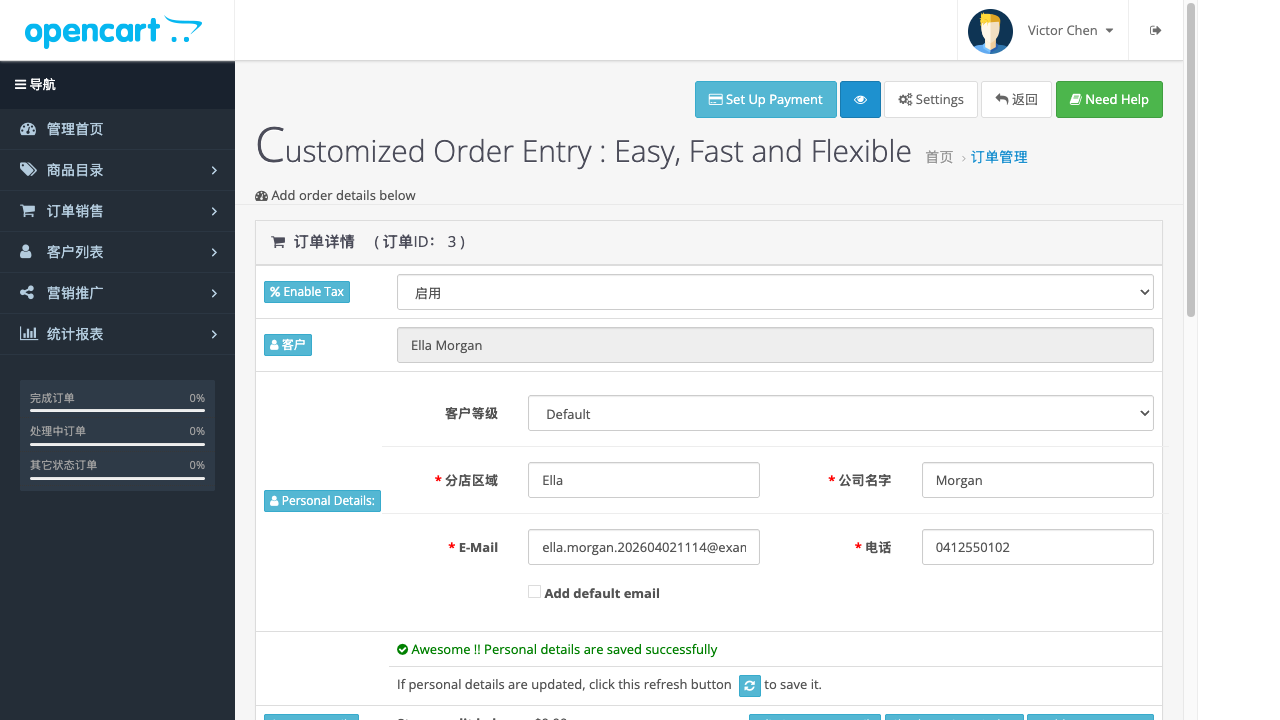
Task: Click the cart icon beside 订单销售
Action: [27, 210]
